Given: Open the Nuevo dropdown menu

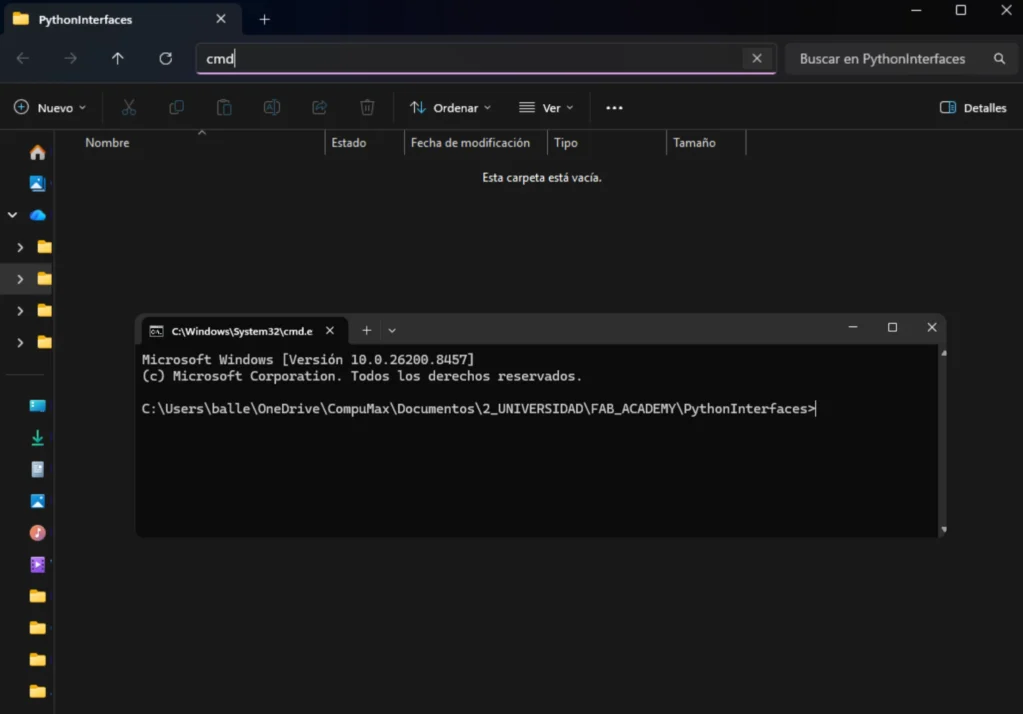Looking at the screenshot, I should point(50,108).
